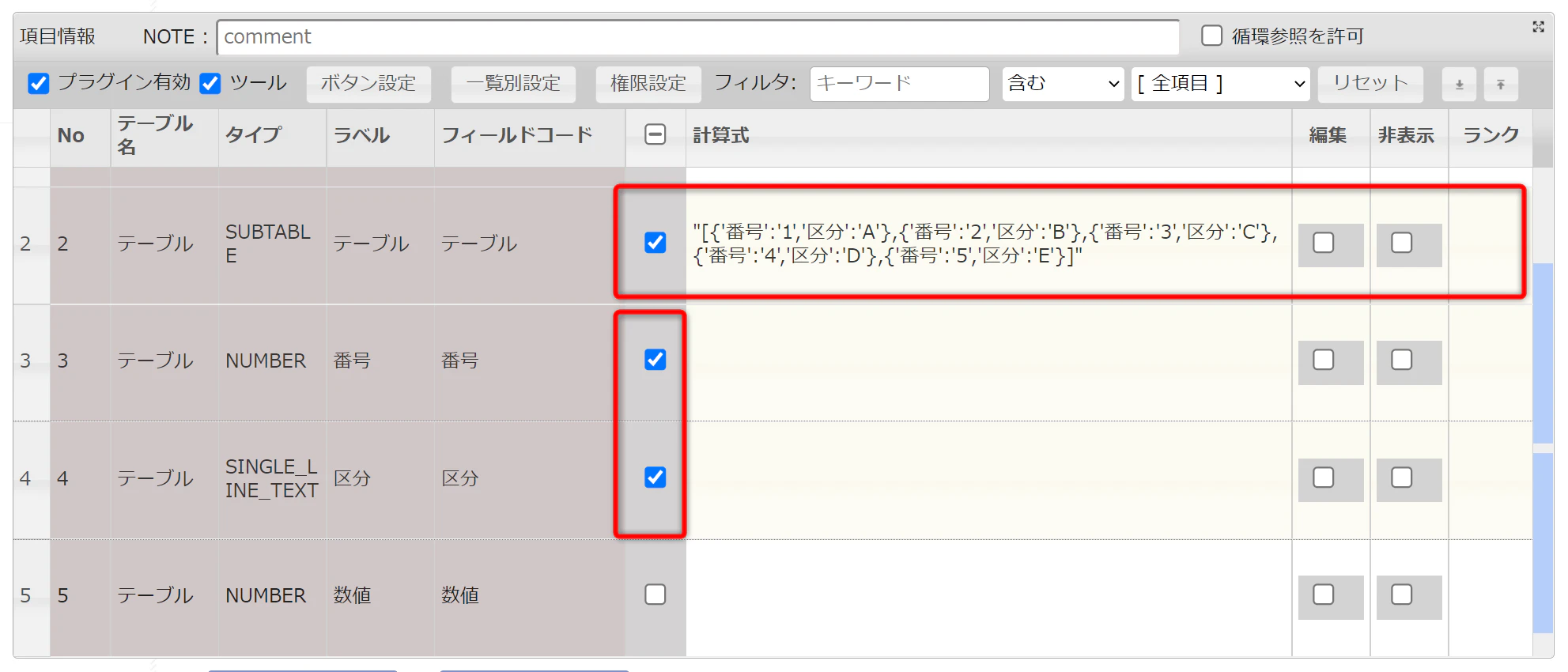Image resolution: width=1568 pixels, height=672 pixels.
Task: Click the フィールドコード column header
Action: 529,136
